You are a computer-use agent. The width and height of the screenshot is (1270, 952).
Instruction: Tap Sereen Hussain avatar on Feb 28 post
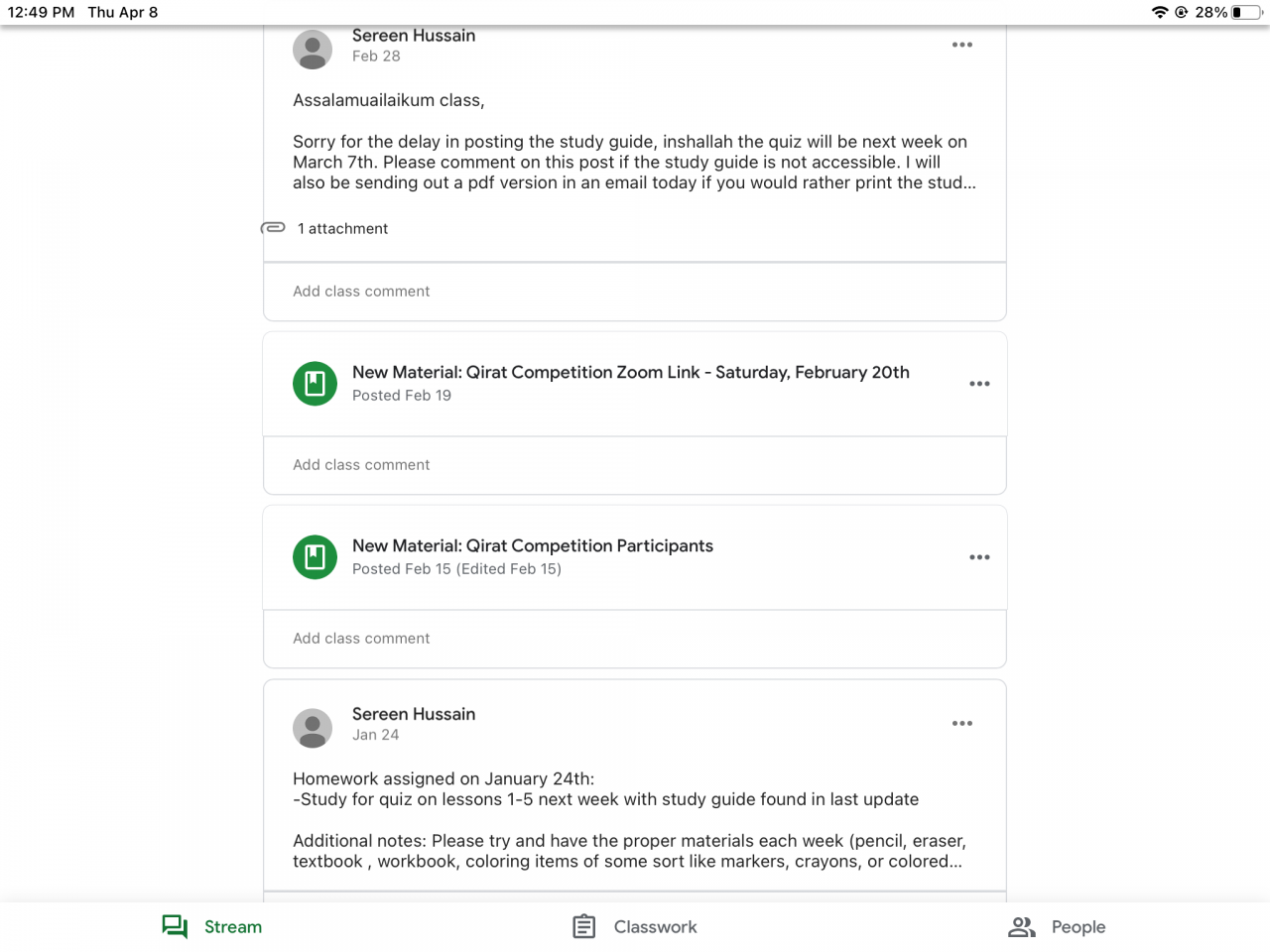[313, 50]
